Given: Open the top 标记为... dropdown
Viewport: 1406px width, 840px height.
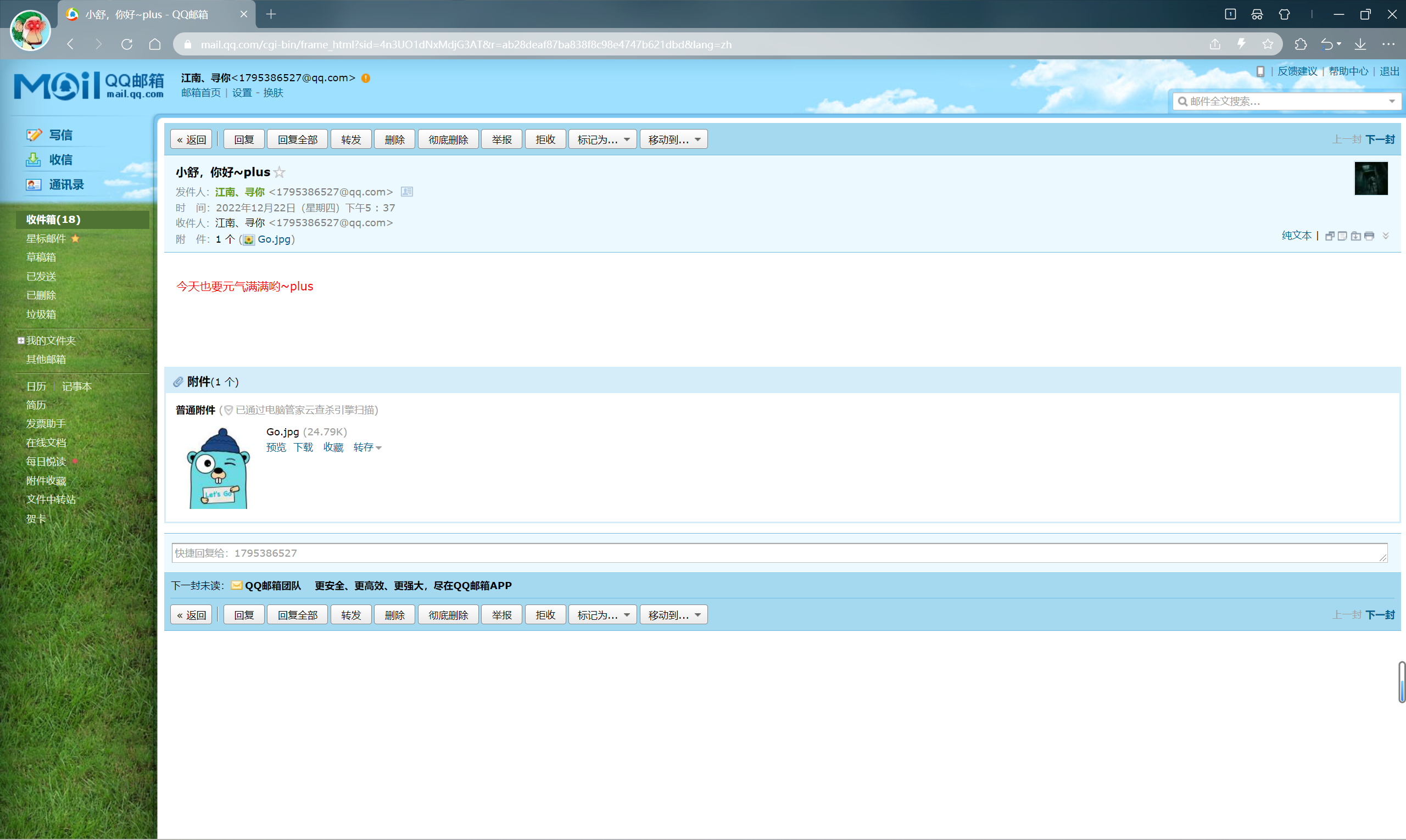Looking at the screenshot, I should pyautogui.click(x=602, y=139).
